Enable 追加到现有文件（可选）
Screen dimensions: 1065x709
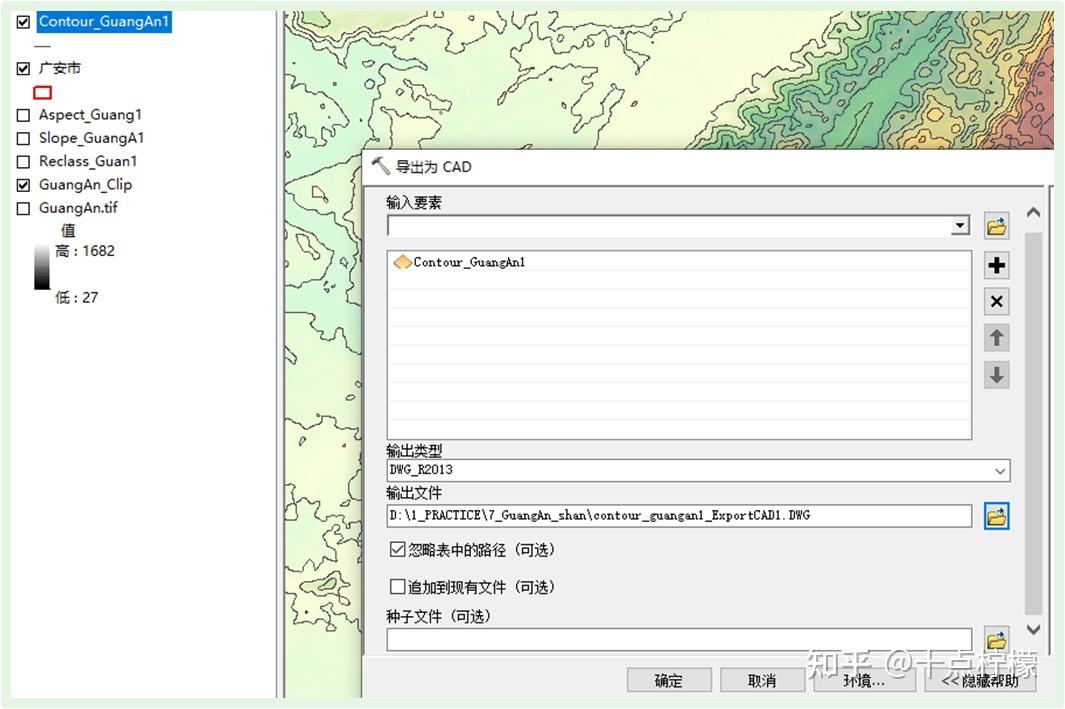pyautogui.click(x=396, y=587)
